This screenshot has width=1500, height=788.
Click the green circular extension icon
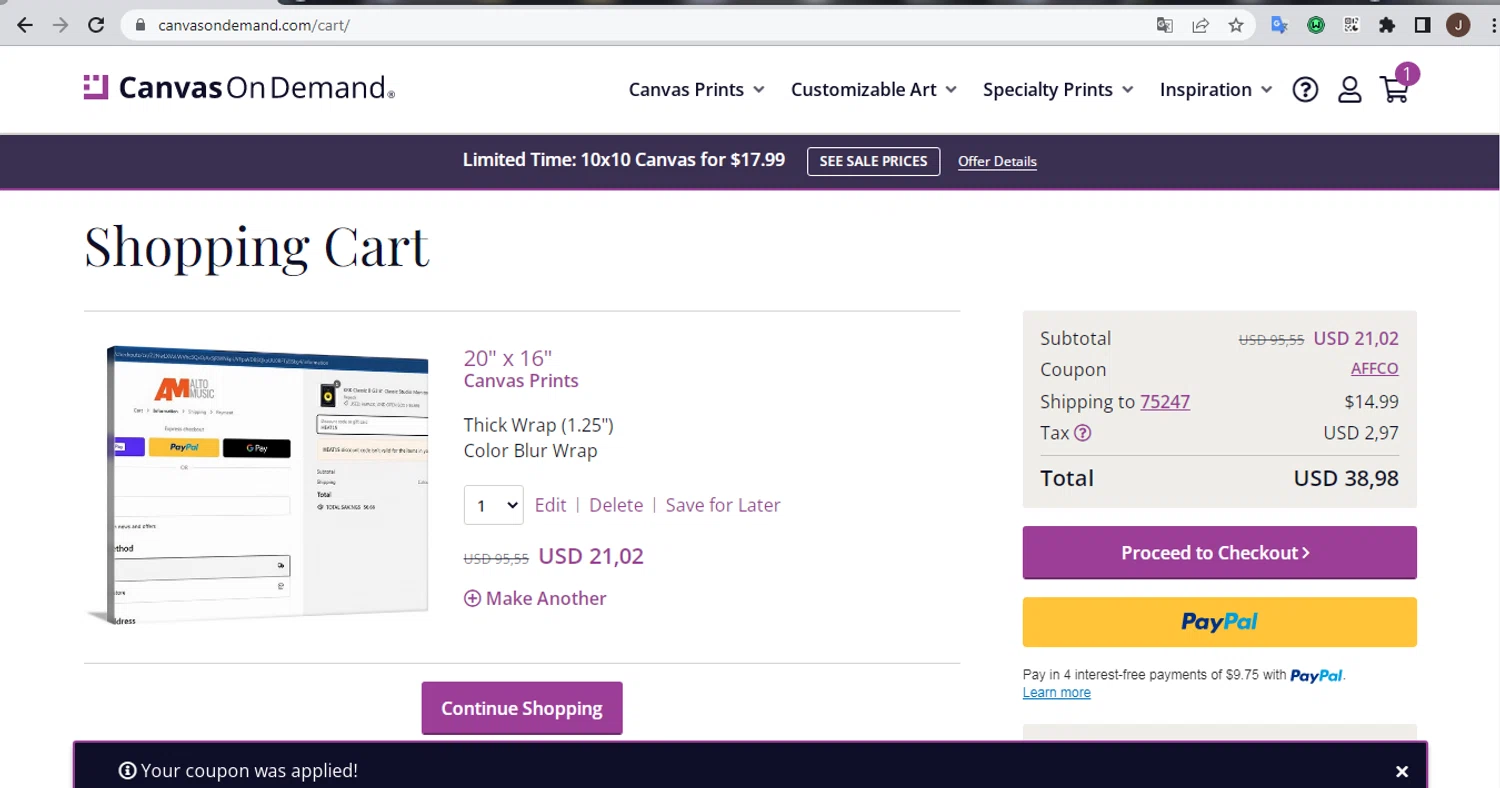[x=1316, y=25]
